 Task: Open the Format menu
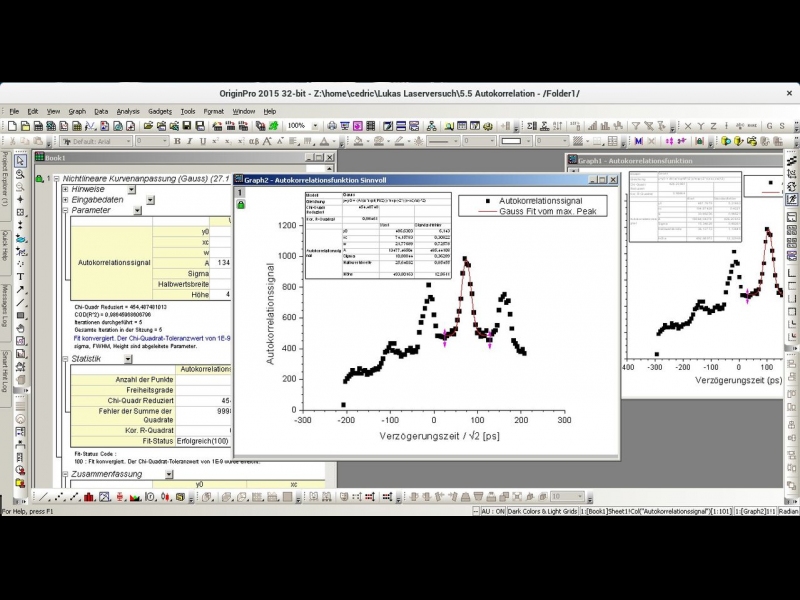click(x=213, y=111)
